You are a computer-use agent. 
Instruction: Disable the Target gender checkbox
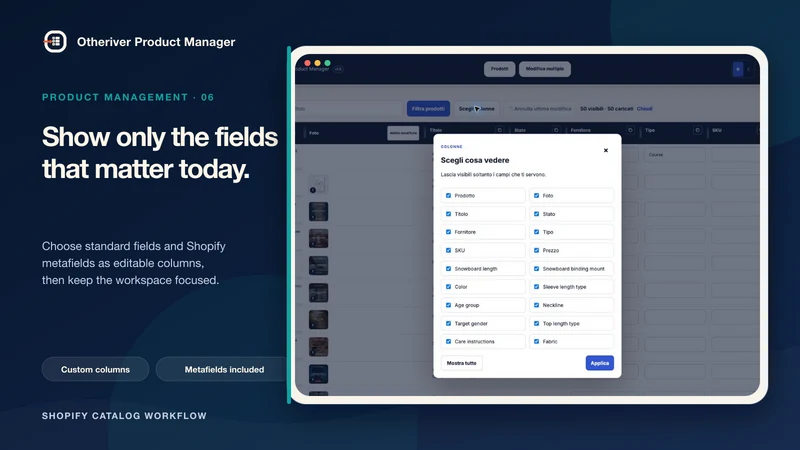click(448, 323)
